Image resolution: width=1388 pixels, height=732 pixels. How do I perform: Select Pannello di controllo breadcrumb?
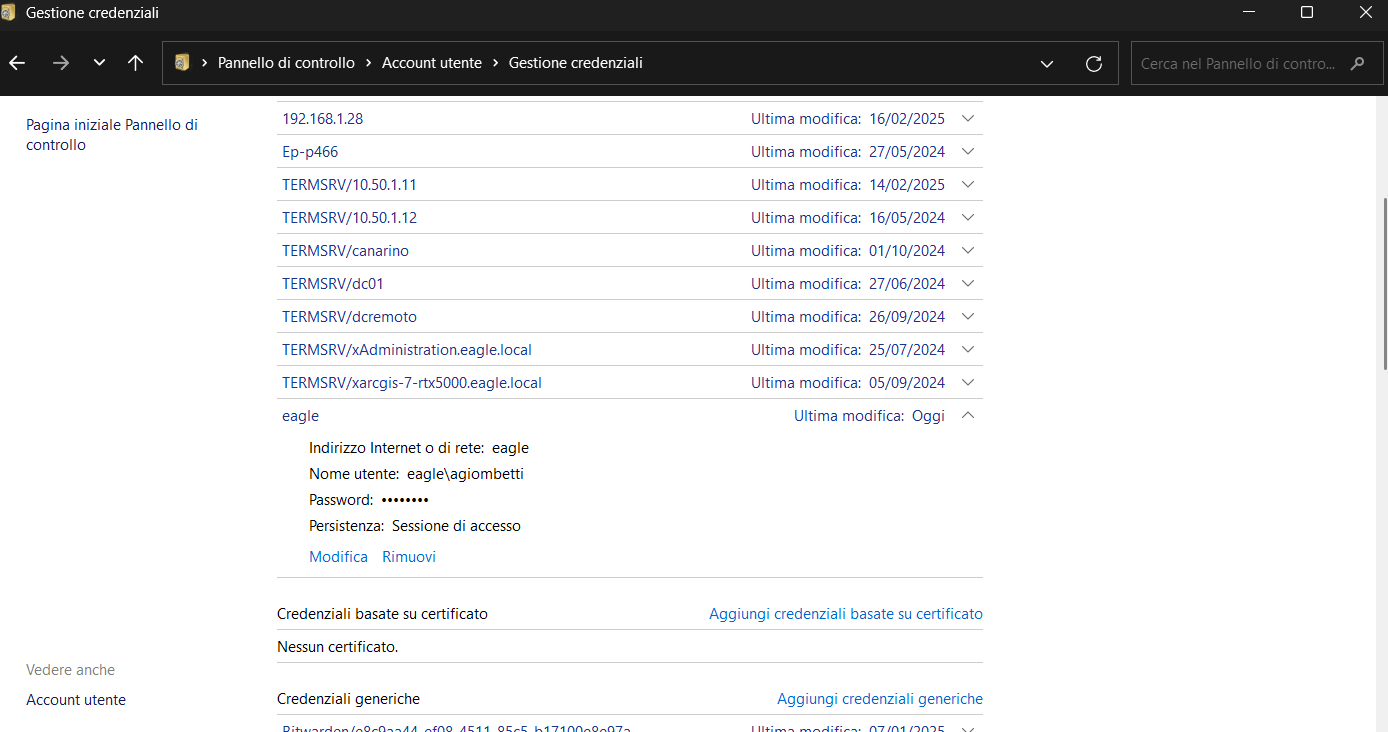pos(286,63)
